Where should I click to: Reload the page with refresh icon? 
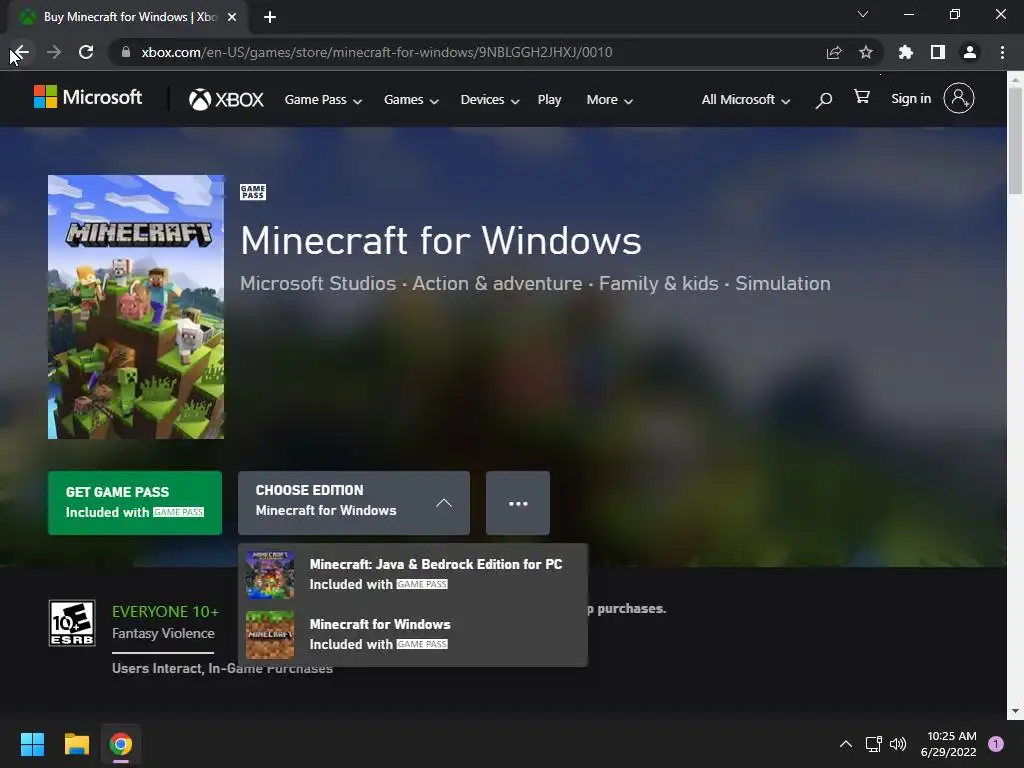point(86,52)
